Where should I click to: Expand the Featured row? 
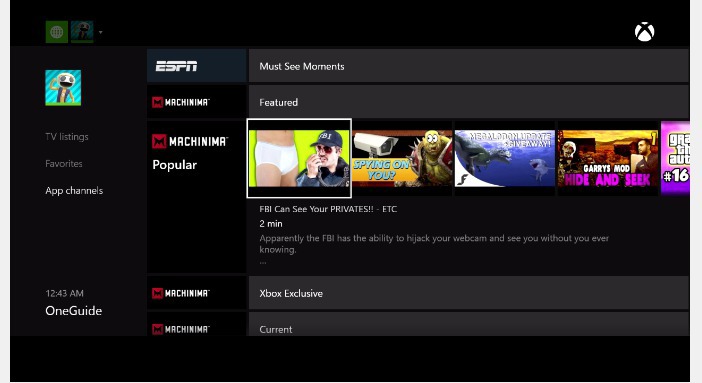(x=468, y=102)
